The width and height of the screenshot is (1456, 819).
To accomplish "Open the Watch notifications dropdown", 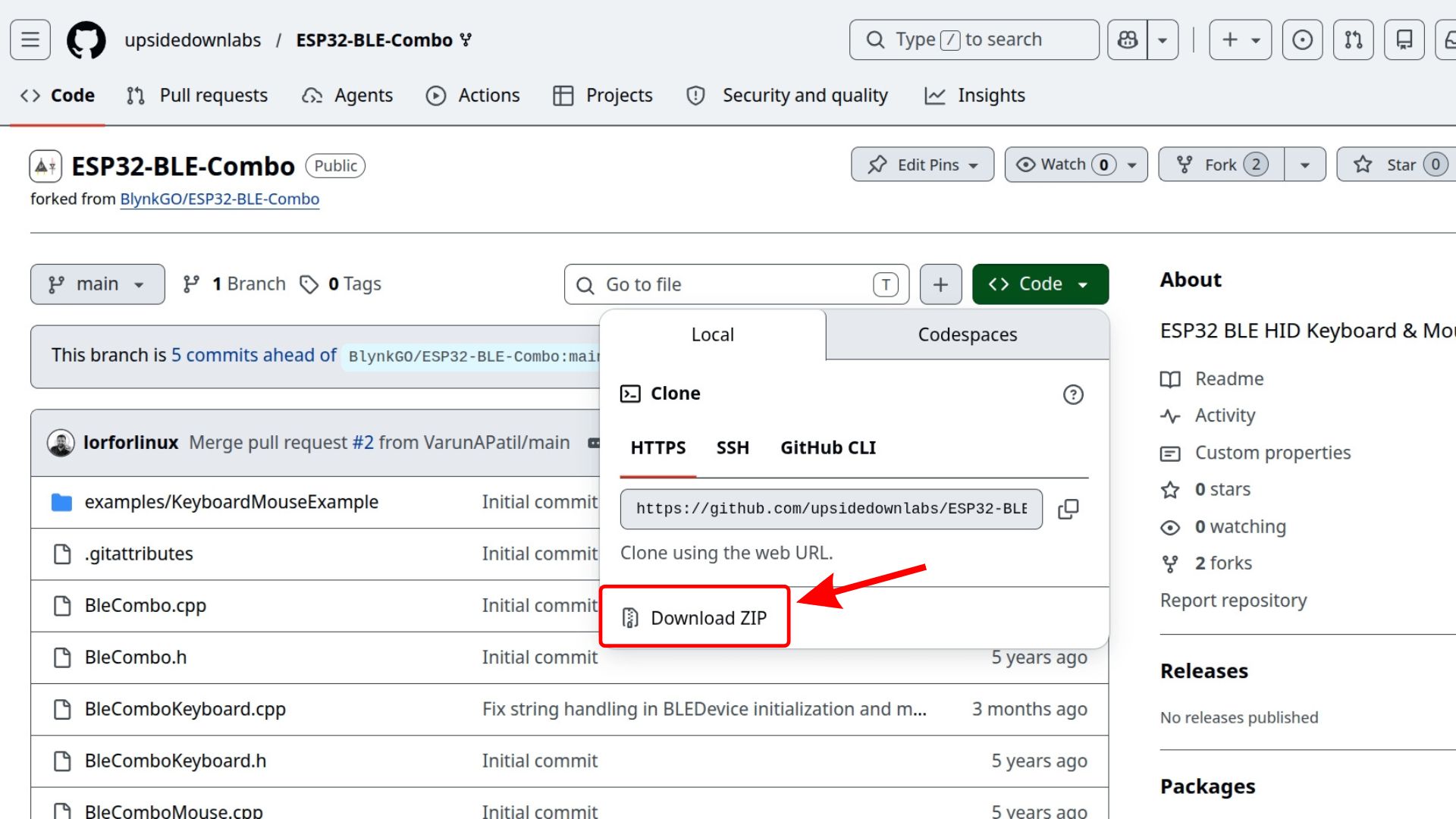I will (1076, 165).
